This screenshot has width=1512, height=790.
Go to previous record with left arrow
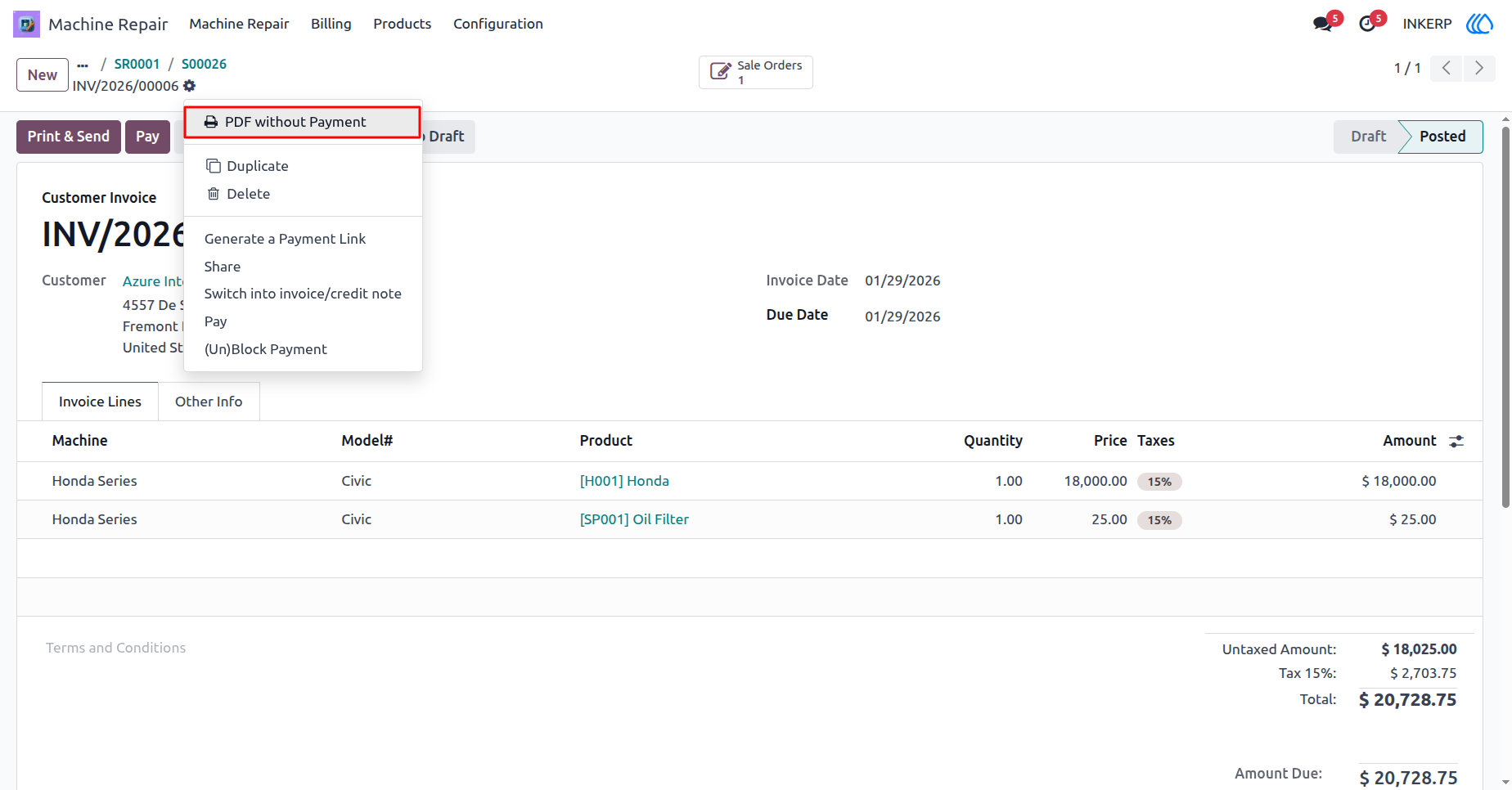coord(1447,68)
